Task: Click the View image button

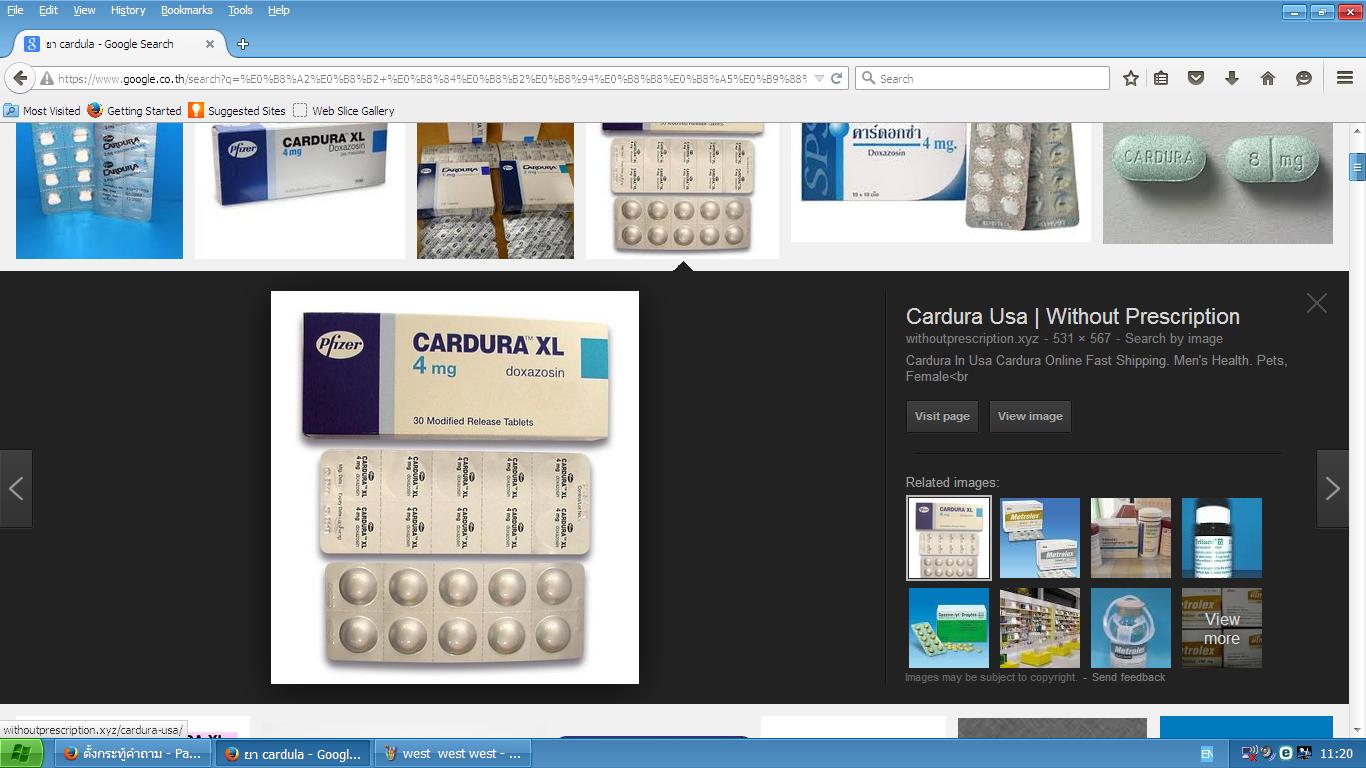Action: coord(1030,416)
